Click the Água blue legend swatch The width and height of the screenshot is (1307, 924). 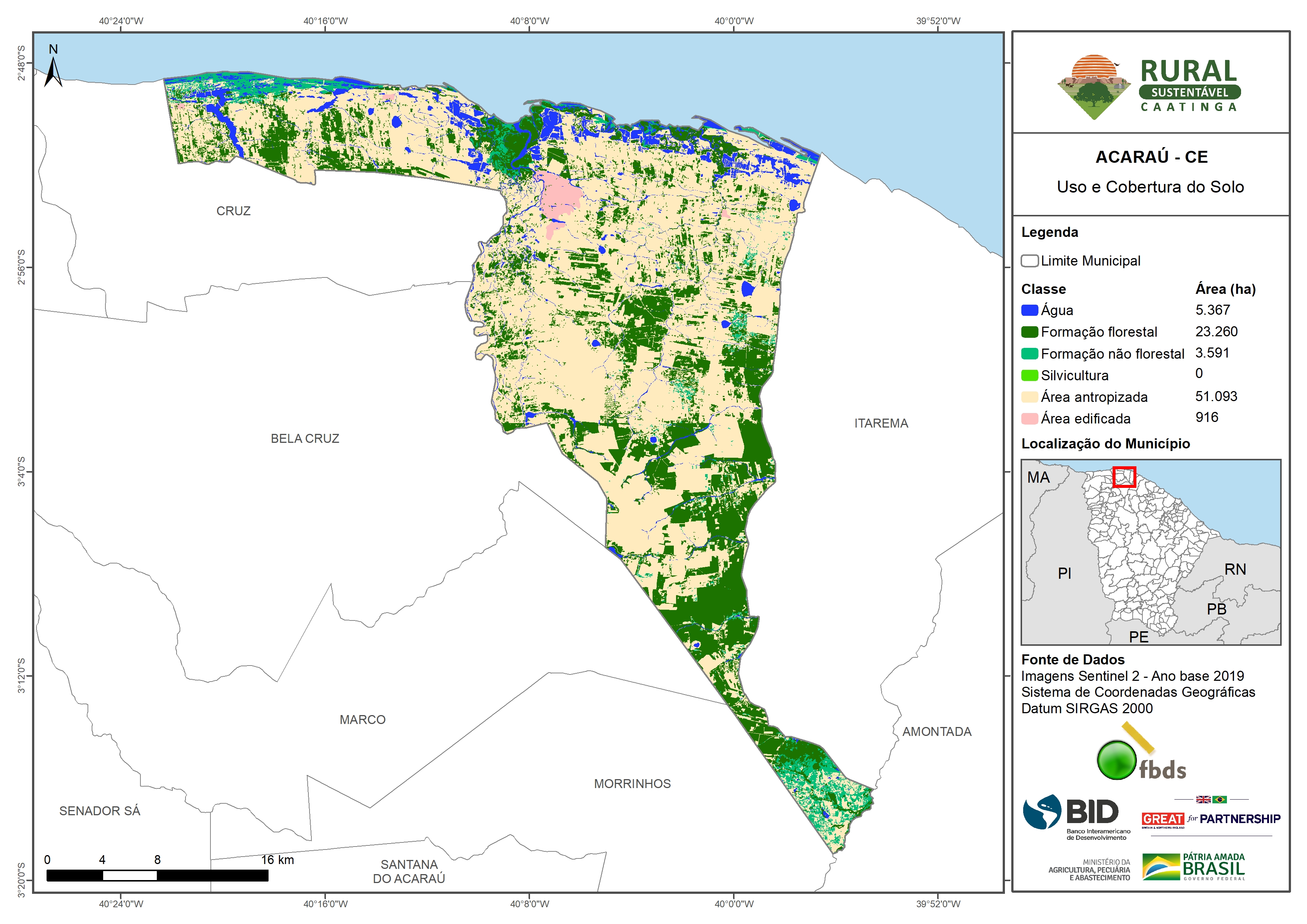coord(1029,310)
